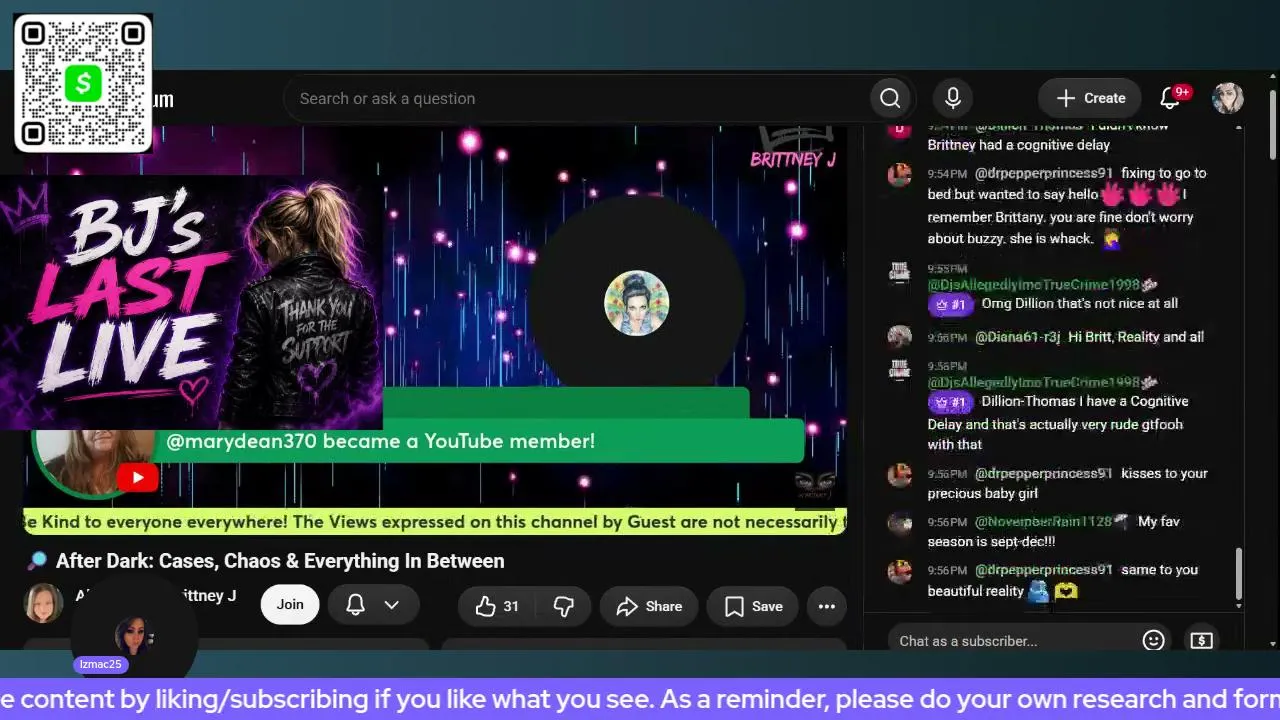Image resolution: width=1280 pixels, height=720 pixels.
Task: Open more actions three-dot menu
Action: (x=826, y=606)
